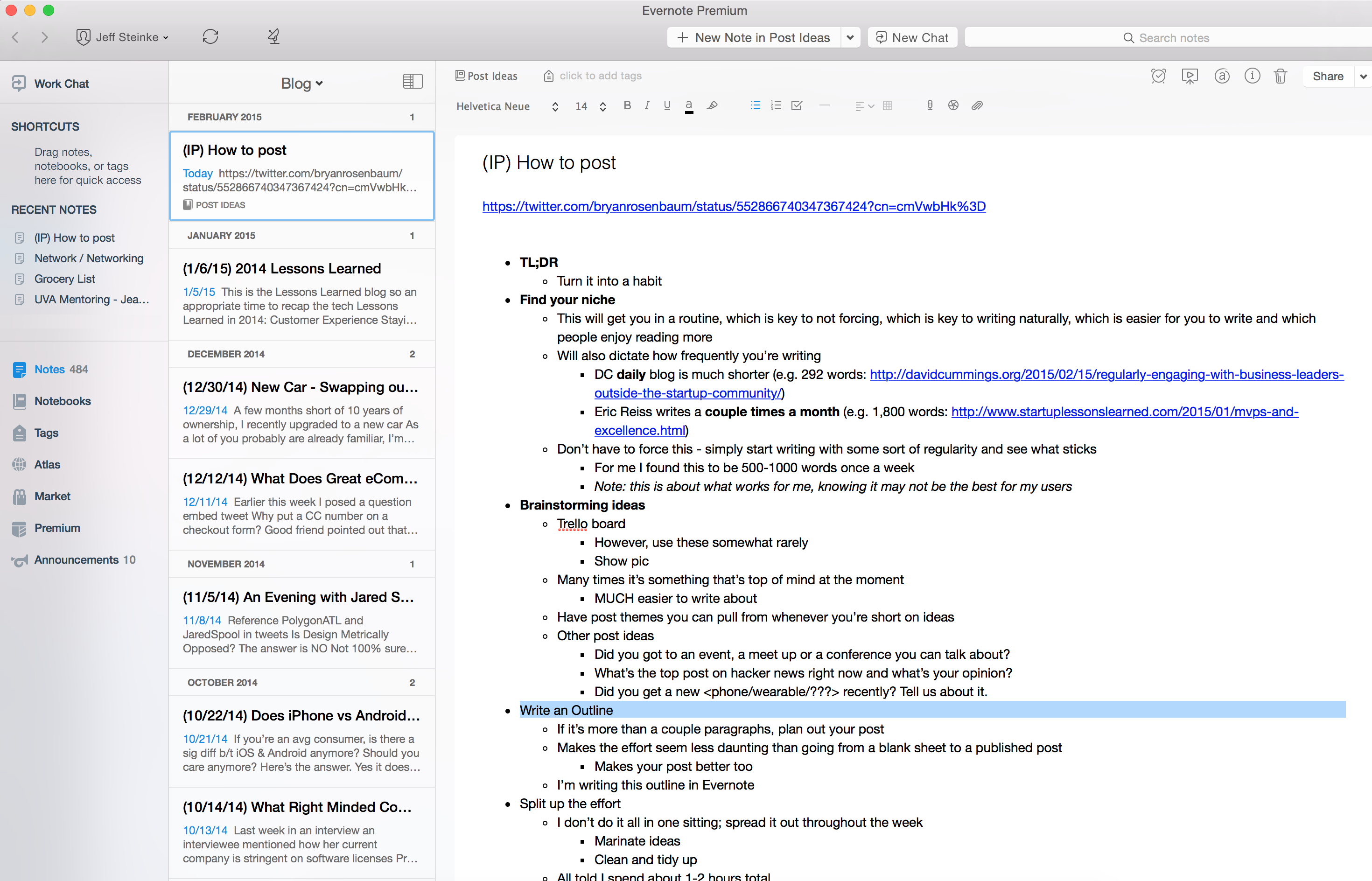The image size is (1372, 881).
Task: Record audio with microphone icon
Action: tap(930, 106)
